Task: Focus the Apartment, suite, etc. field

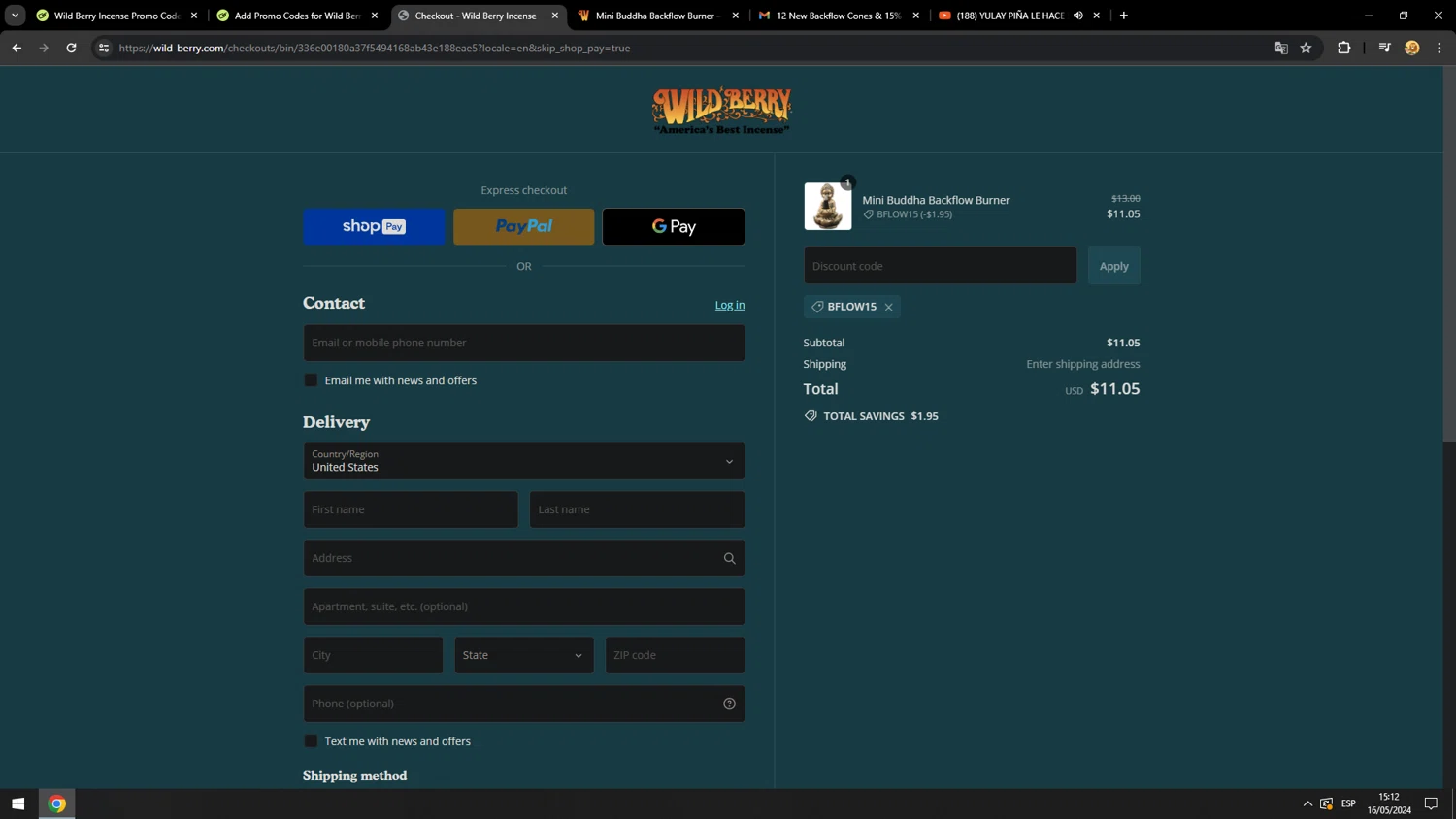Action: (x=524, y=606)
